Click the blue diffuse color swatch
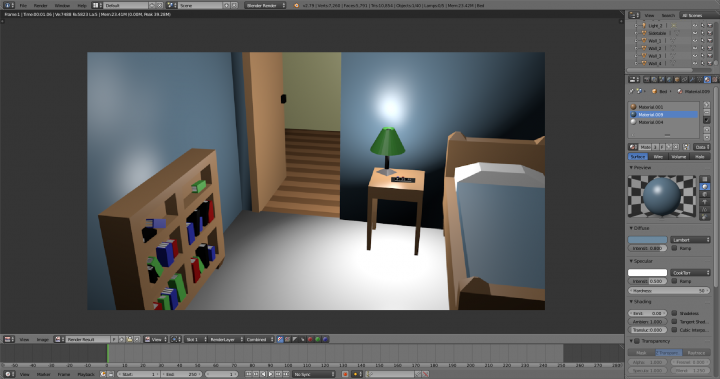 pos(647,240)
